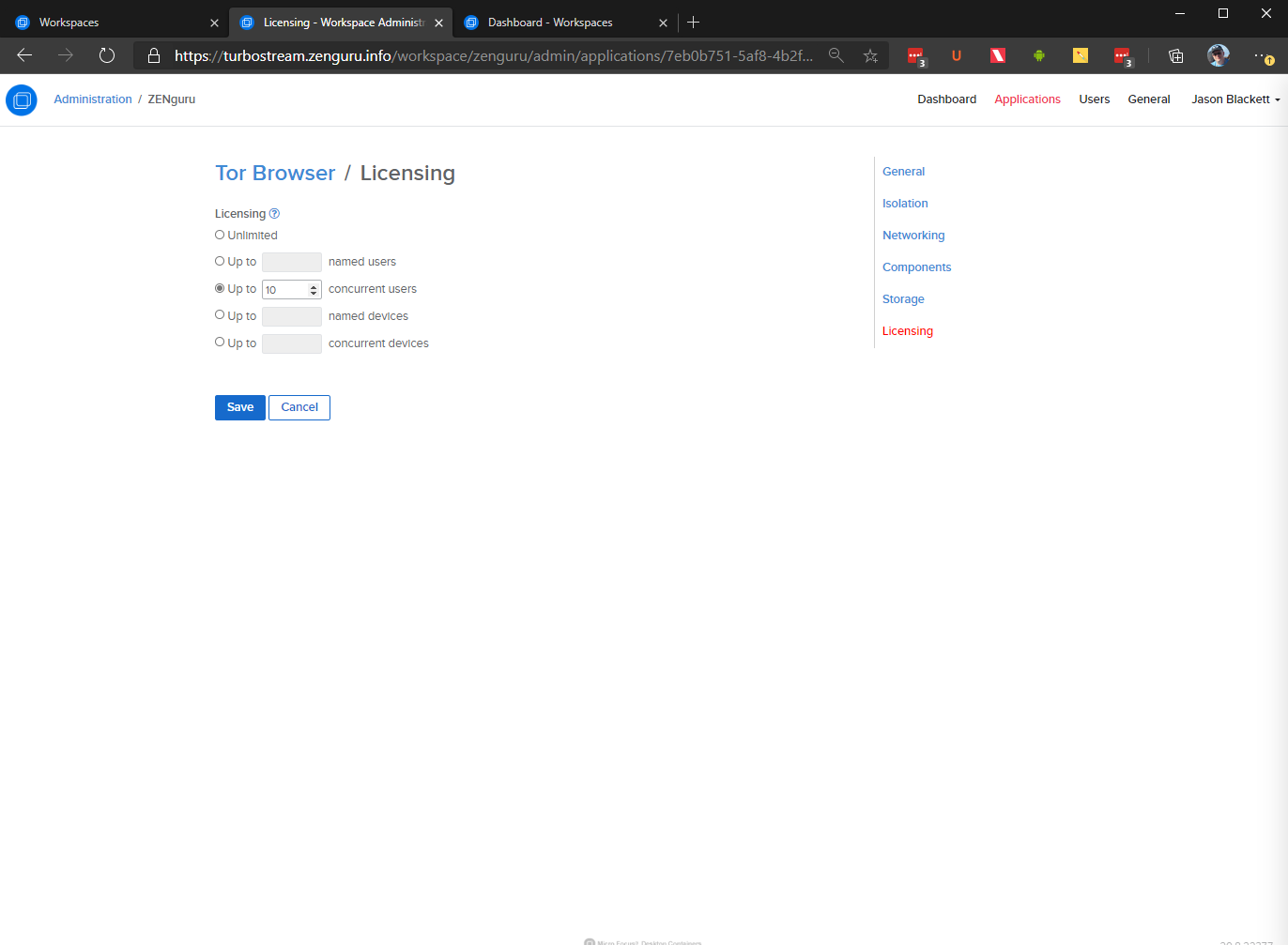Open Licensing in the side navigation
This screenshot has width=1288, height=945.
pyautogui.click(x=908, y=331)
